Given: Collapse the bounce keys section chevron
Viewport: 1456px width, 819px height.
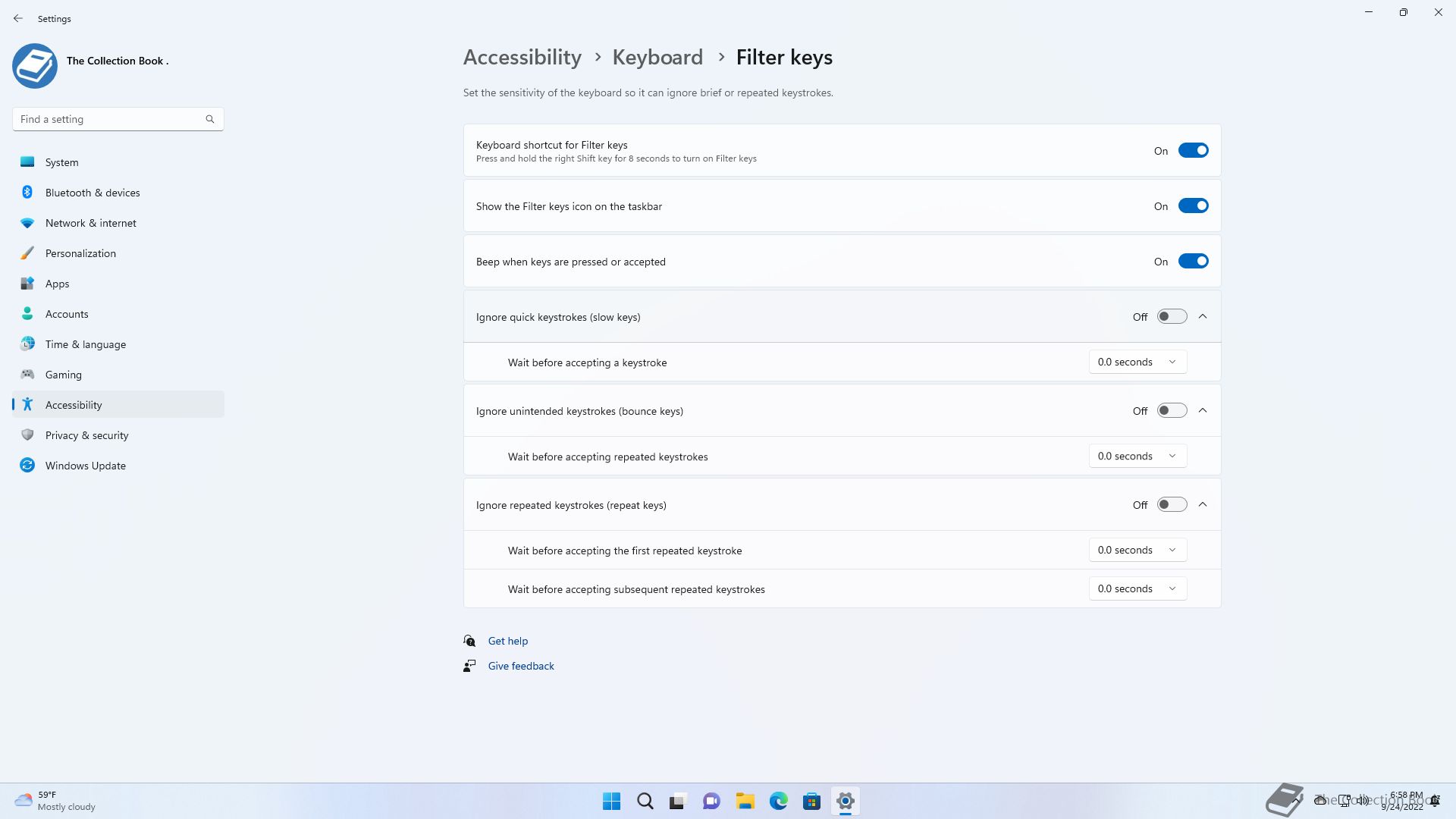Looking at the screenshot, I should coord(1203,410).
